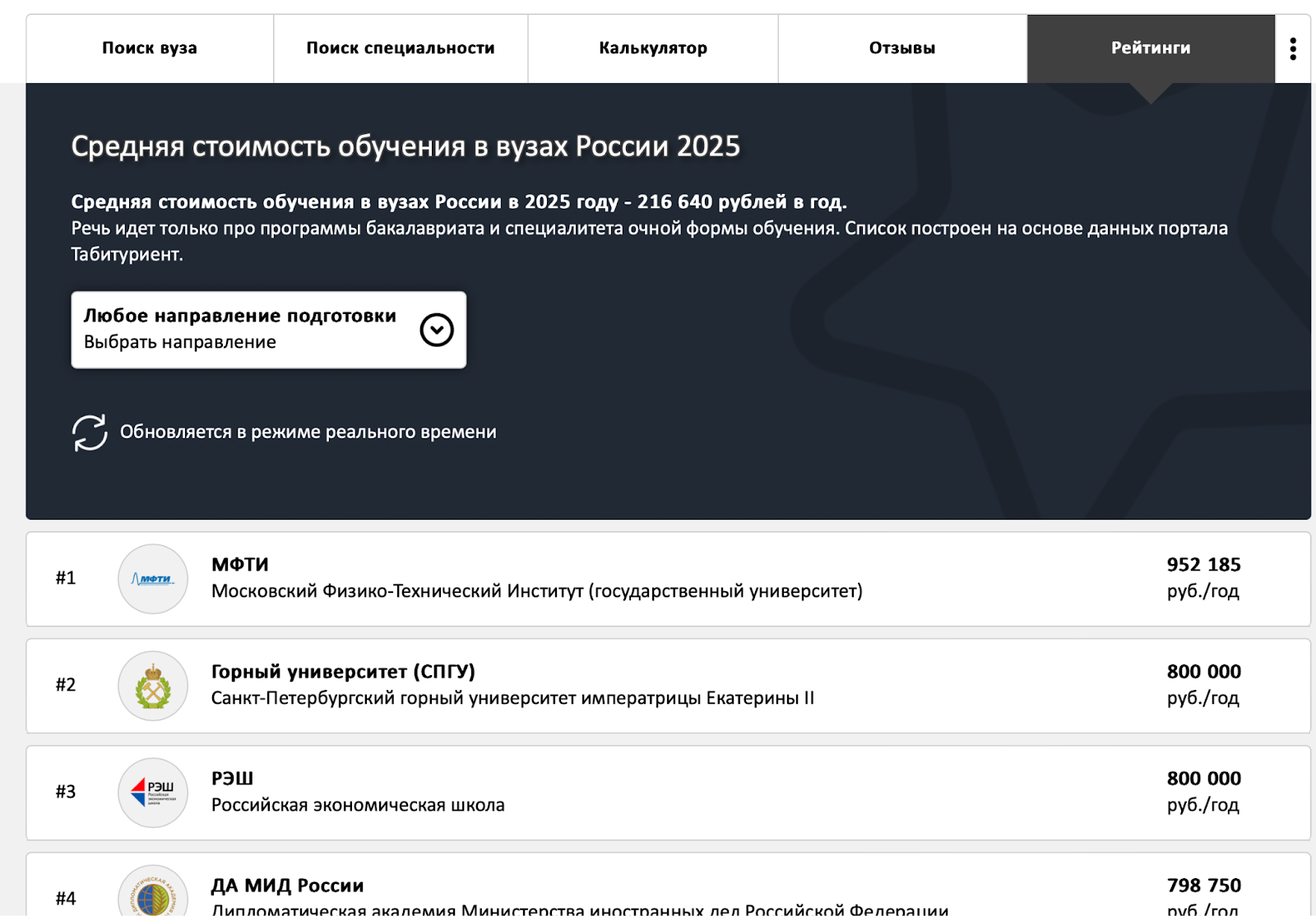Click the 800 000 price for Горный университет
1316x916 pixels.
pos(1203,672)
